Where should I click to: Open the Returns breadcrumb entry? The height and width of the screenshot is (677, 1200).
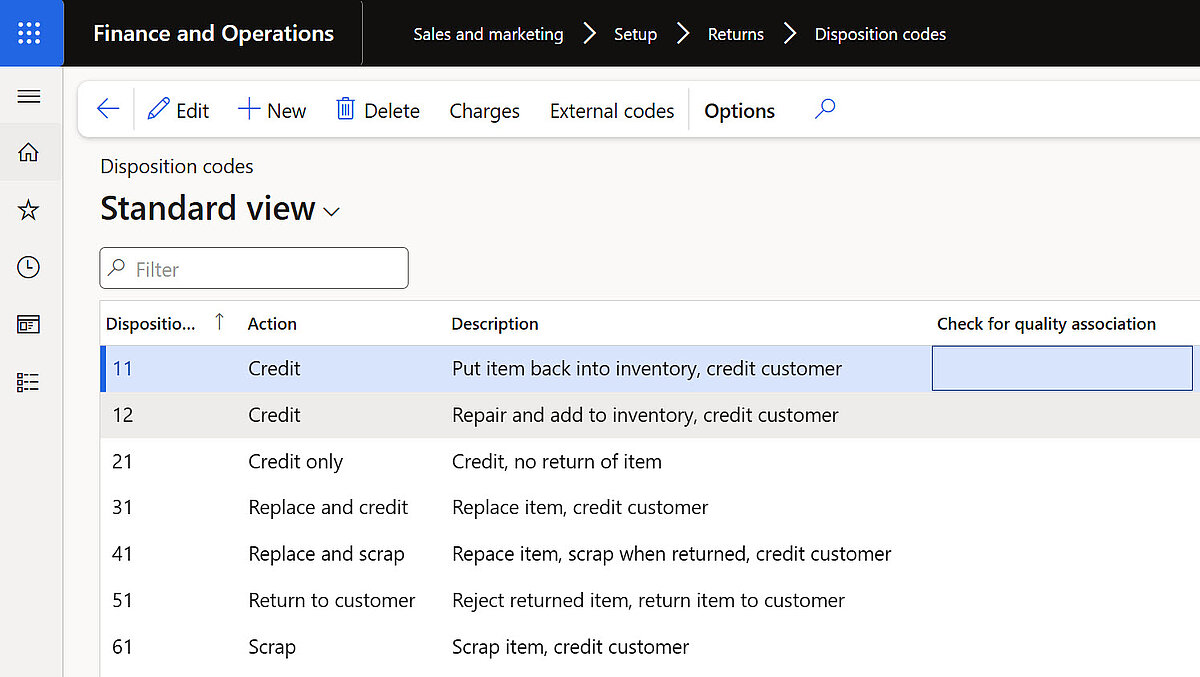coord(736,33)
